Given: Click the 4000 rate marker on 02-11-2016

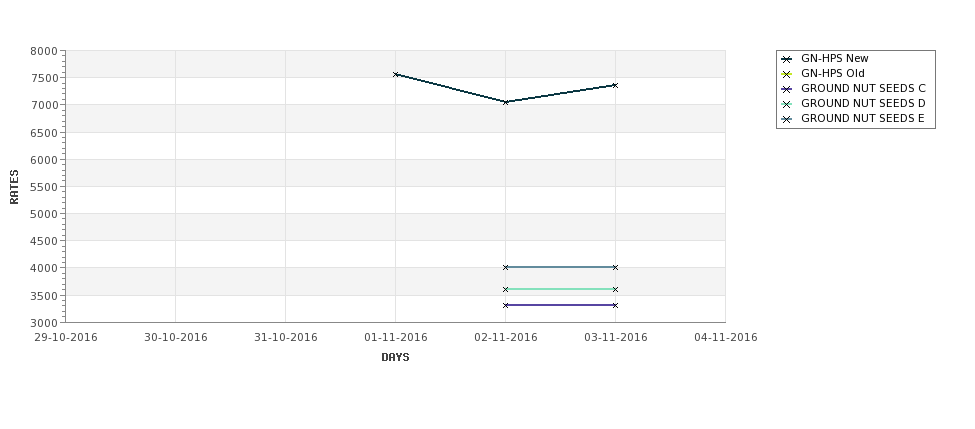Looking at the screenshot, I should [x=506, y=267].
